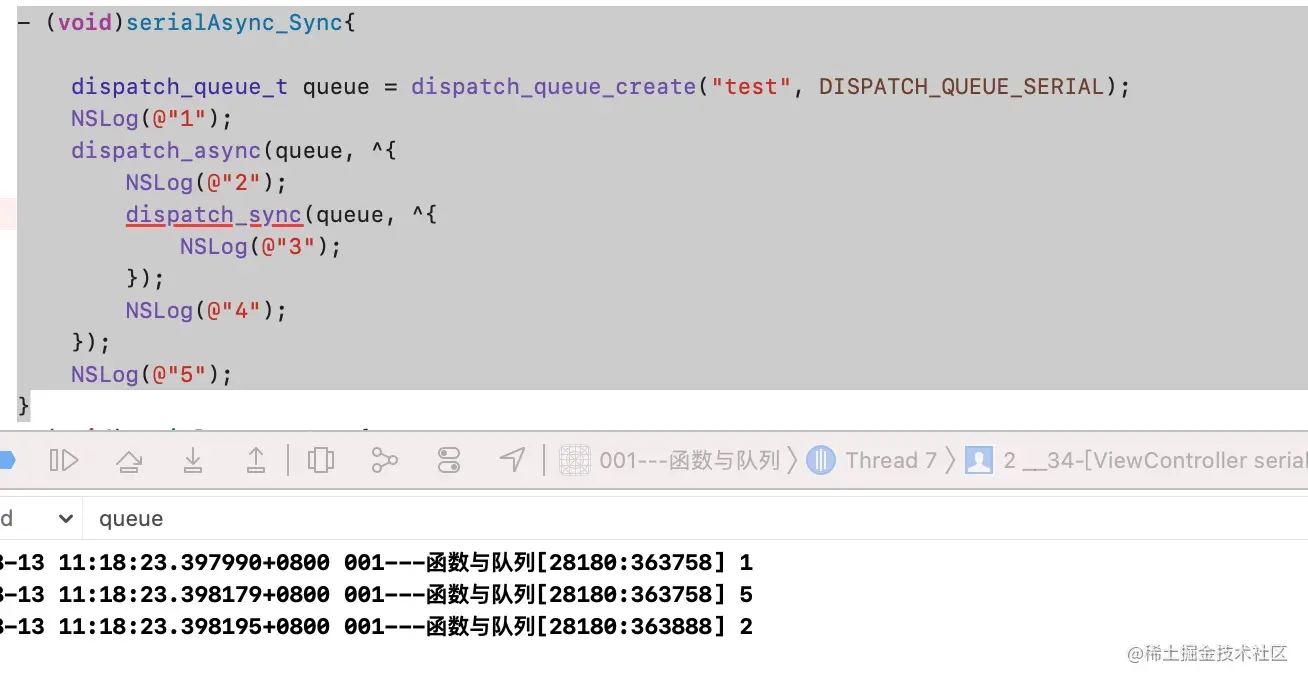Open the view hierarchy debugger
The width and height of the screenshot is (1308, 684).
pos(319,459)
